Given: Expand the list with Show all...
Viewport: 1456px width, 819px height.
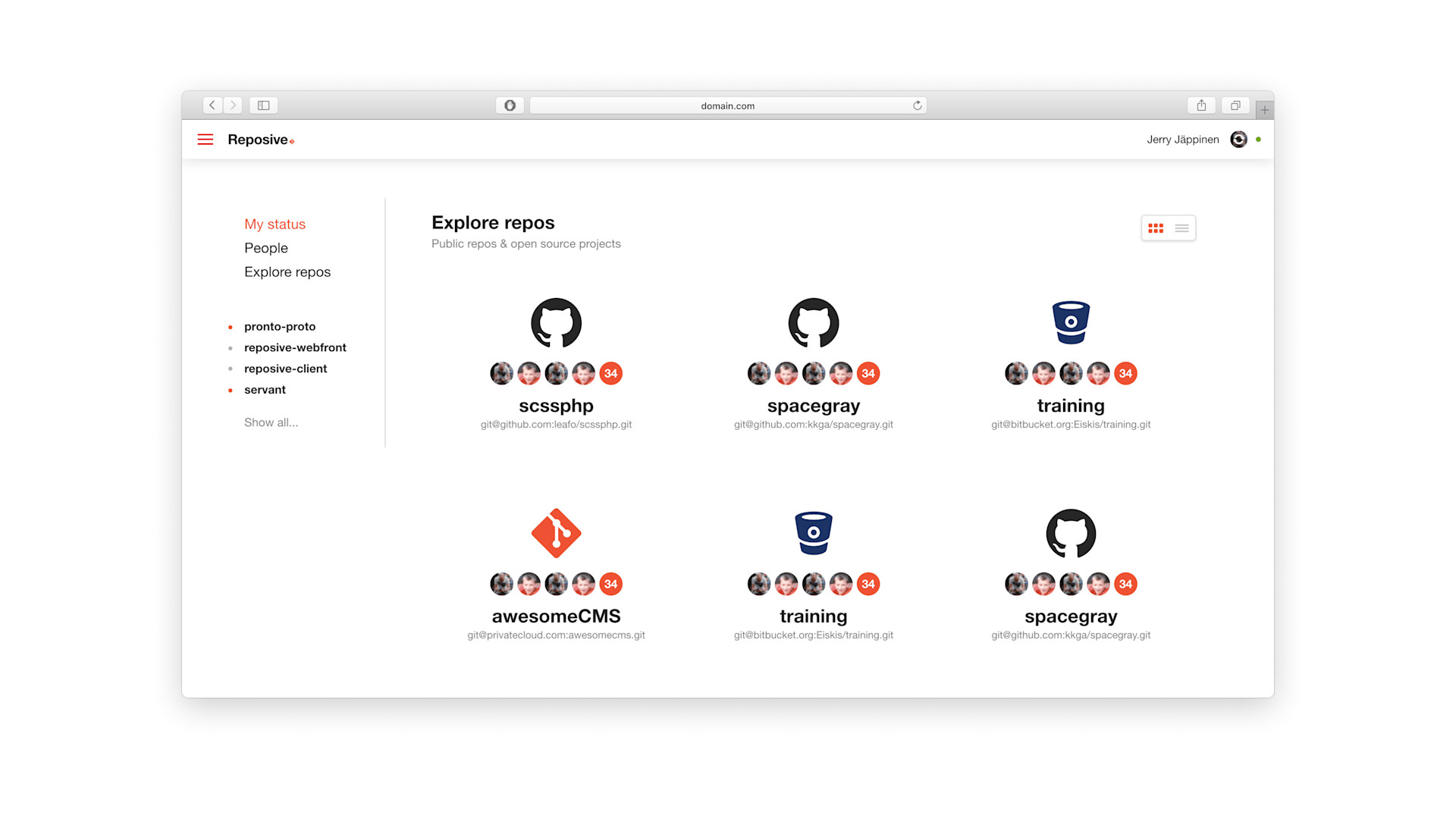Looking at the screenshot, I should point(271,422).
